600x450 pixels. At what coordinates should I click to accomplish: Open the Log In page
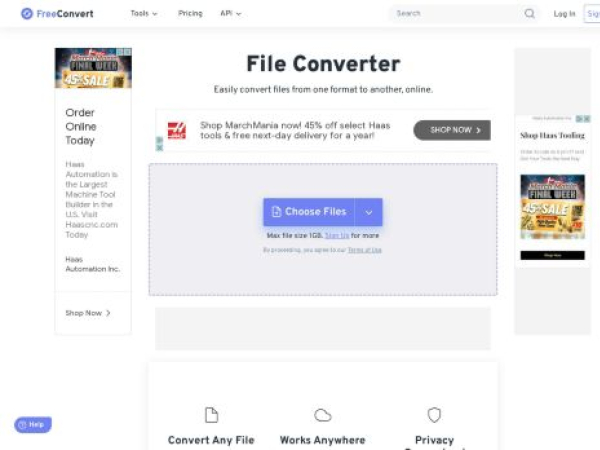click(x=564, y=14)
